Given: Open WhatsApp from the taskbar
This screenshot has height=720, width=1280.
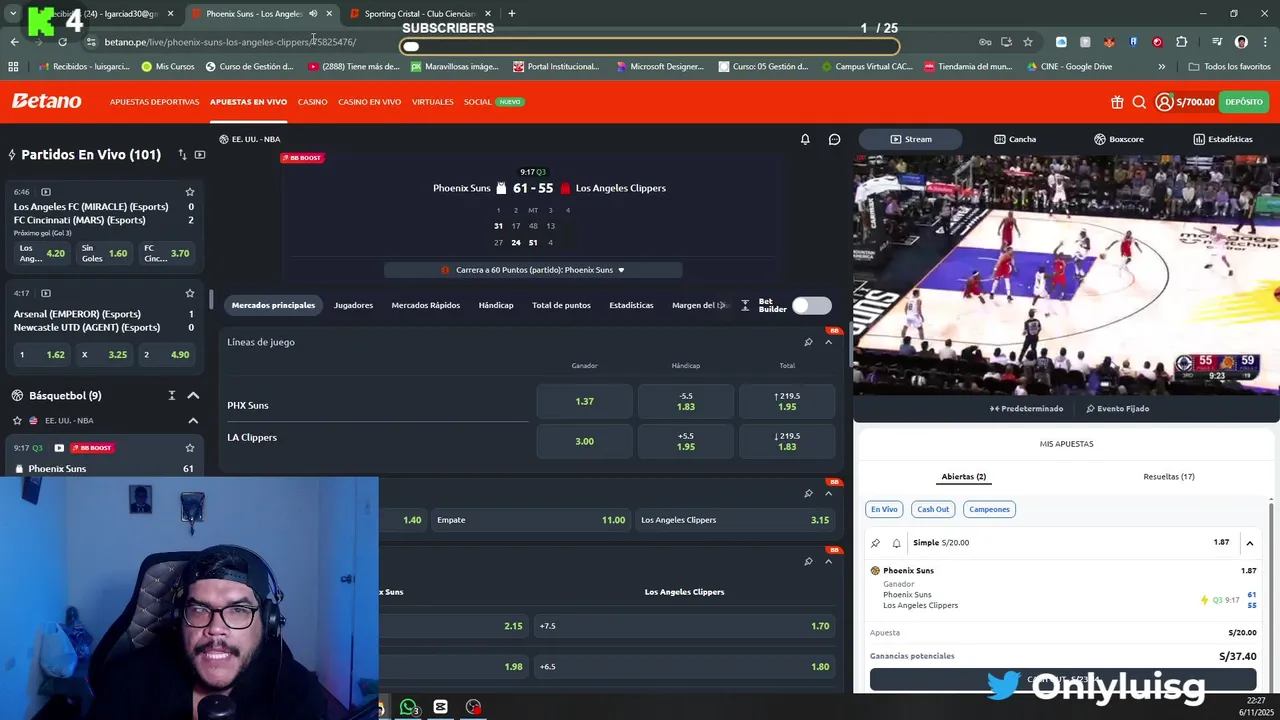Looking at the screenshot, I should click(x=409, y=707).
